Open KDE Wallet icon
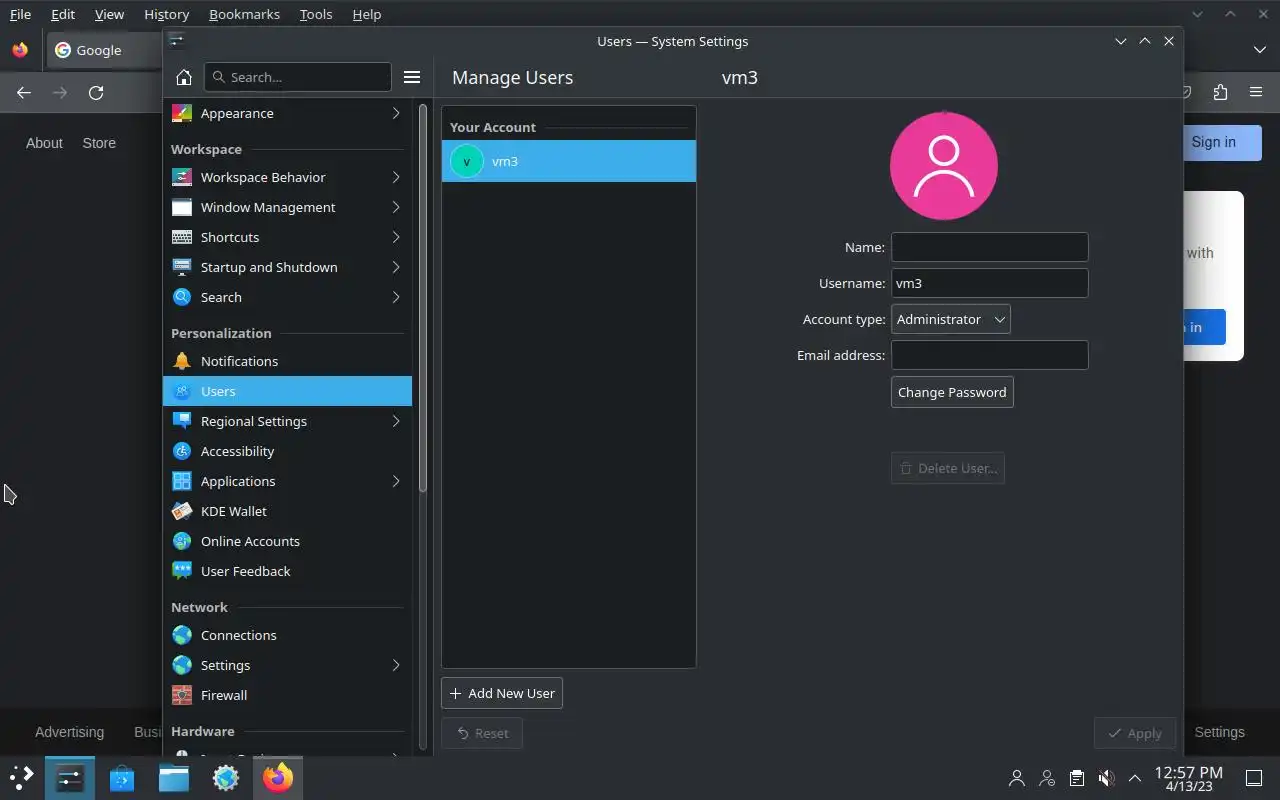The width and height of the screenshot is (1280, 800). pos(182,511)
